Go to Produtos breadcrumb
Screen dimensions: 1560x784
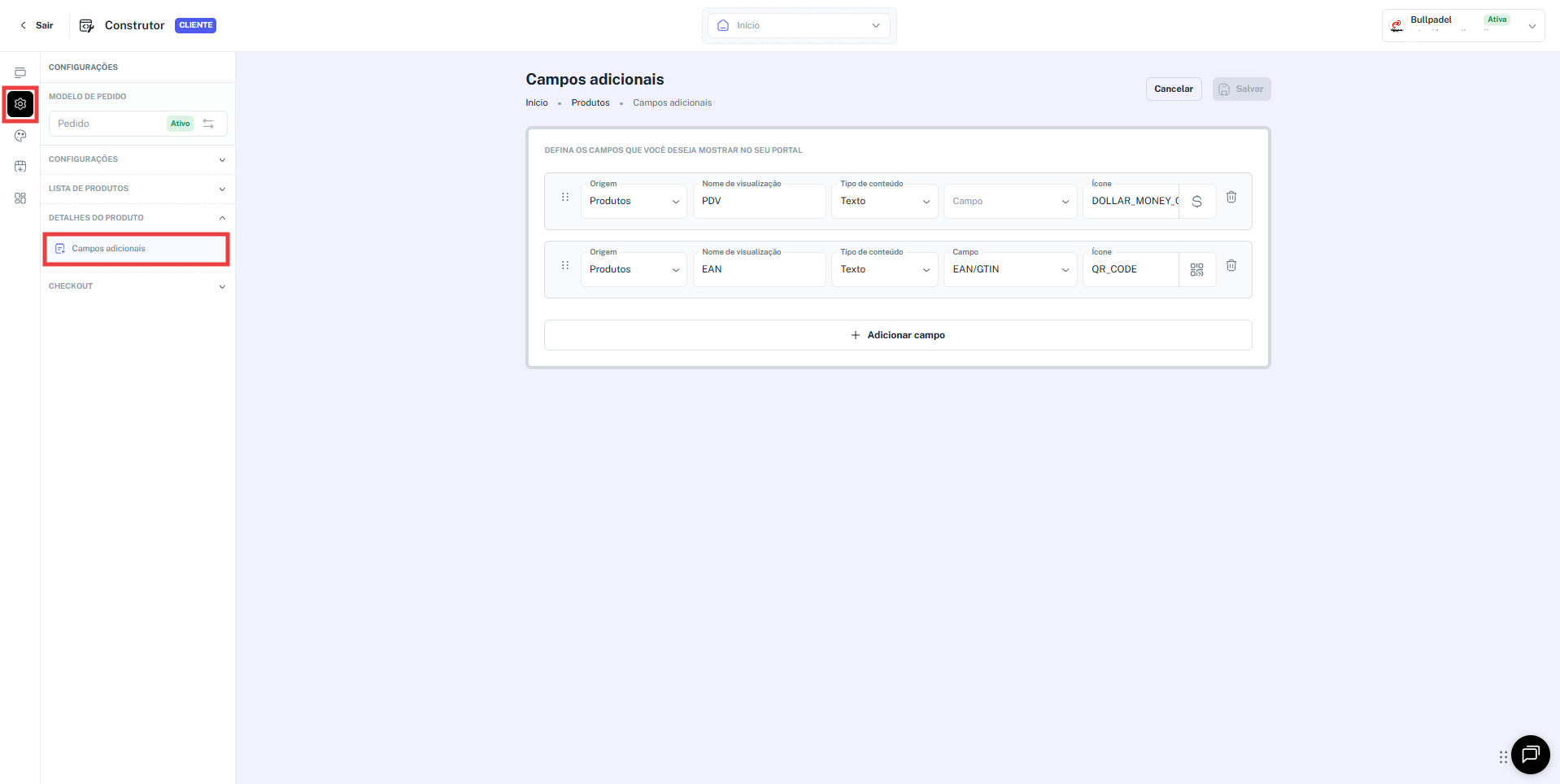[x=590, y=102]
